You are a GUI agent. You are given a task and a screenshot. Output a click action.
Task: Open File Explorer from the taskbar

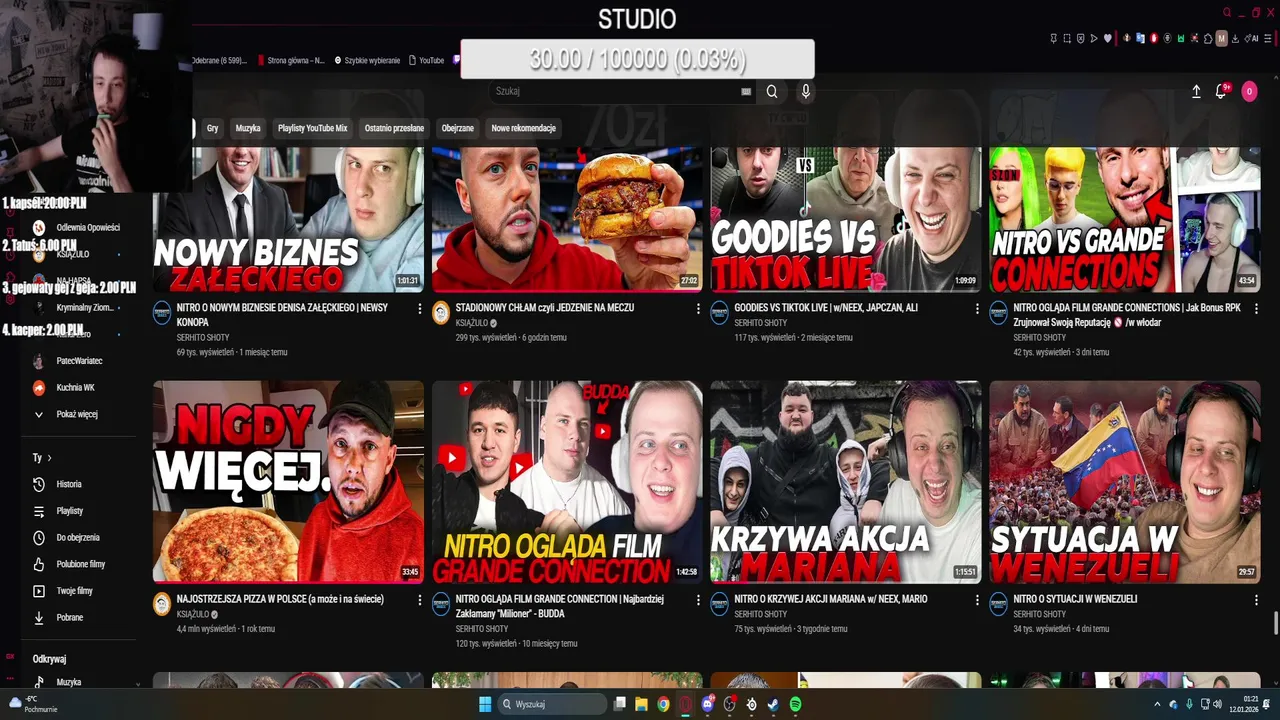point(641,704)
